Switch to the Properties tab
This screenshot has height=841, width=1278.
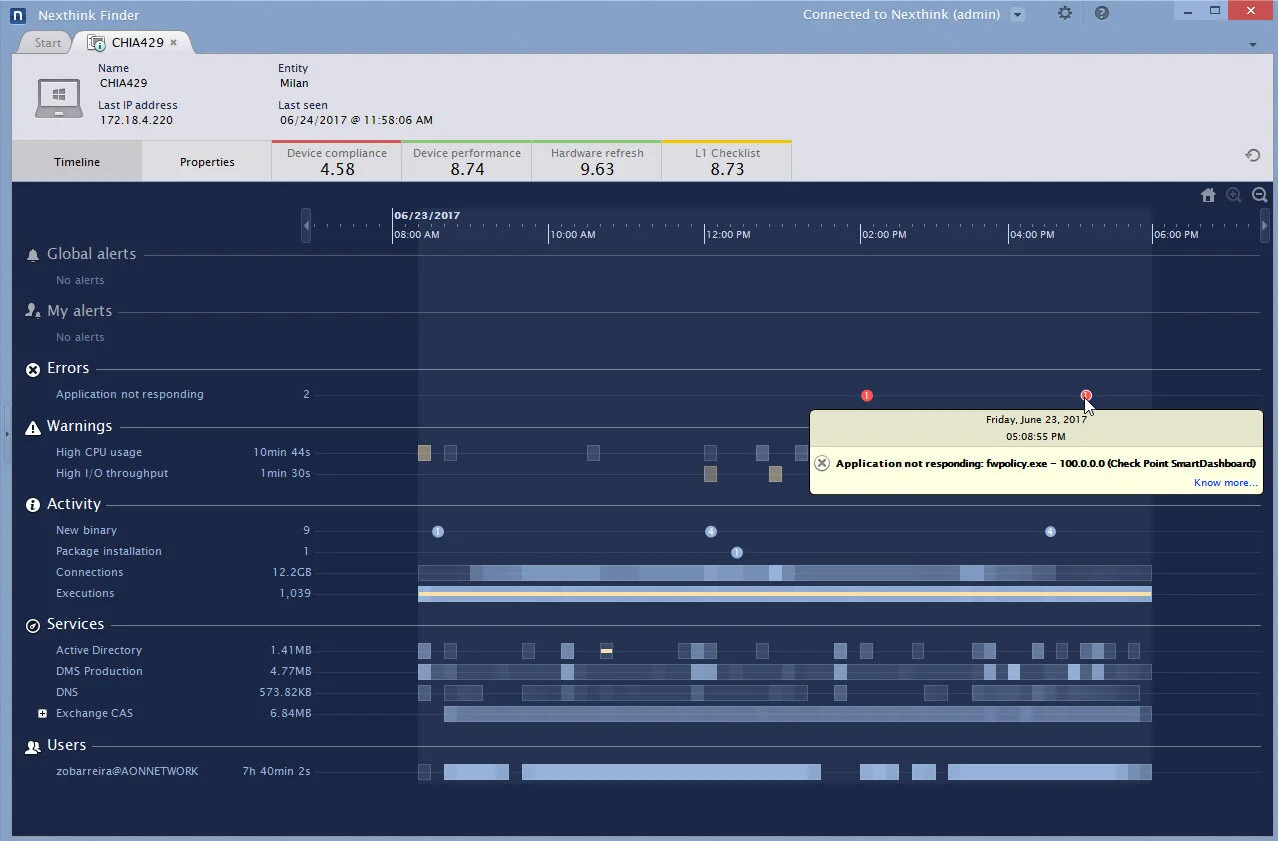[206, 160]
